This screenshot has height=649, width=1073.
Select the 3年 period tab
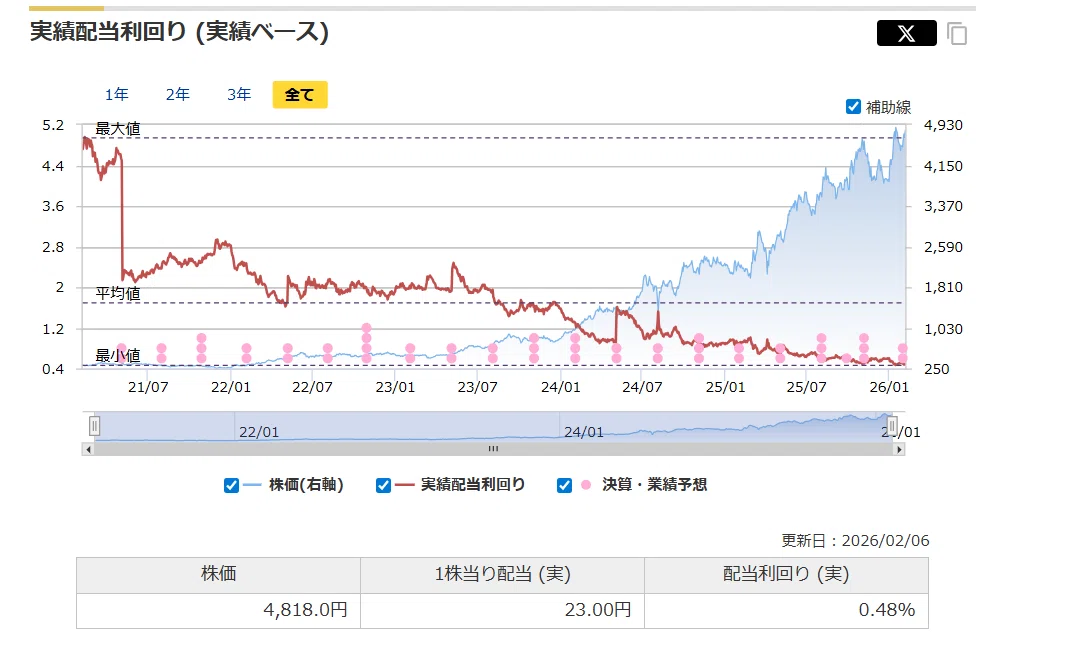pos(239,94)
